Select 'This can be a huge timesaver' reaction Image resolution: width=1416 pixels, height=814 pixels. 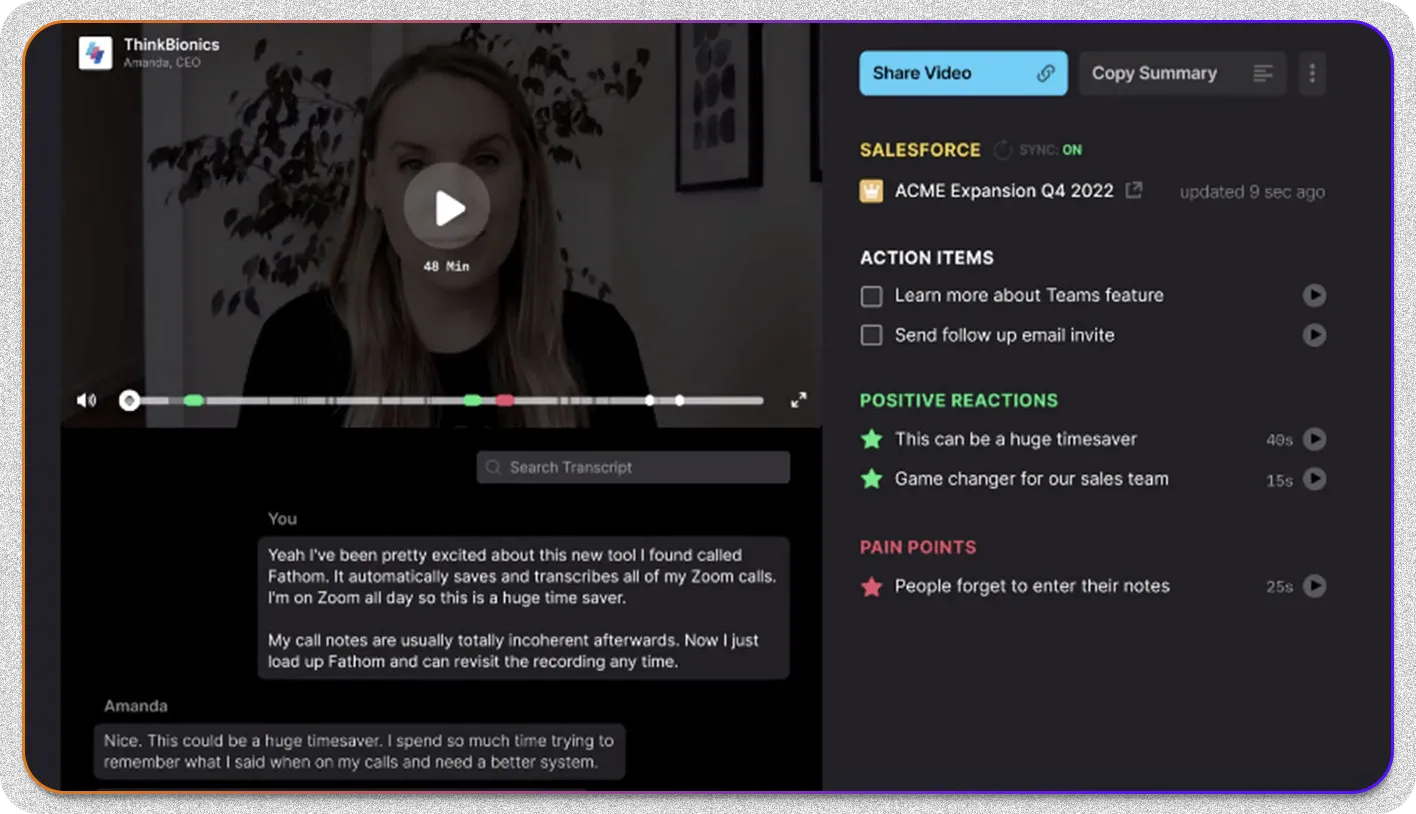click(1016, 439)
